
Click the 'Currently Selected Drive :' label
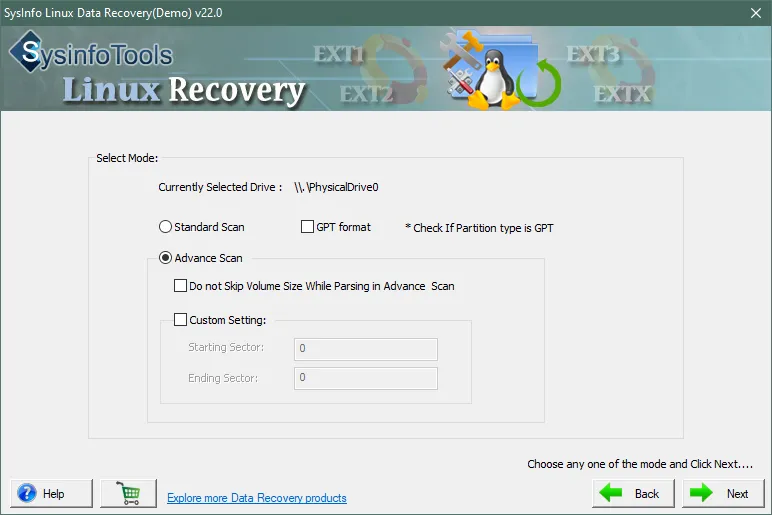220,187
